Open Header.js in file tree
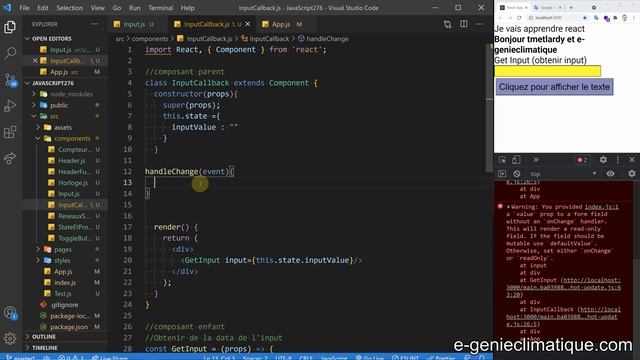The image size is (640, 360). (x=71, y=160)
